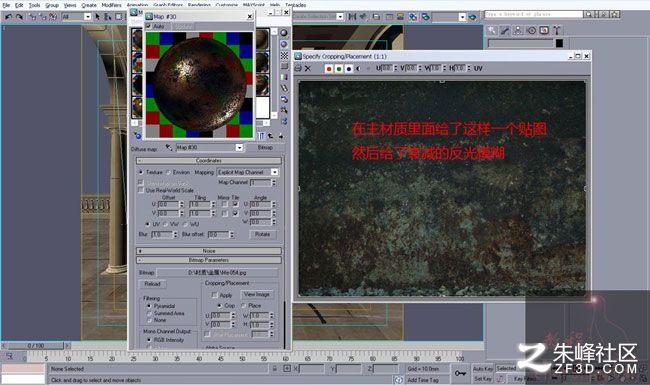Open the Display command panel tab
Screen dimensions: 650x385
coord(544,30)
